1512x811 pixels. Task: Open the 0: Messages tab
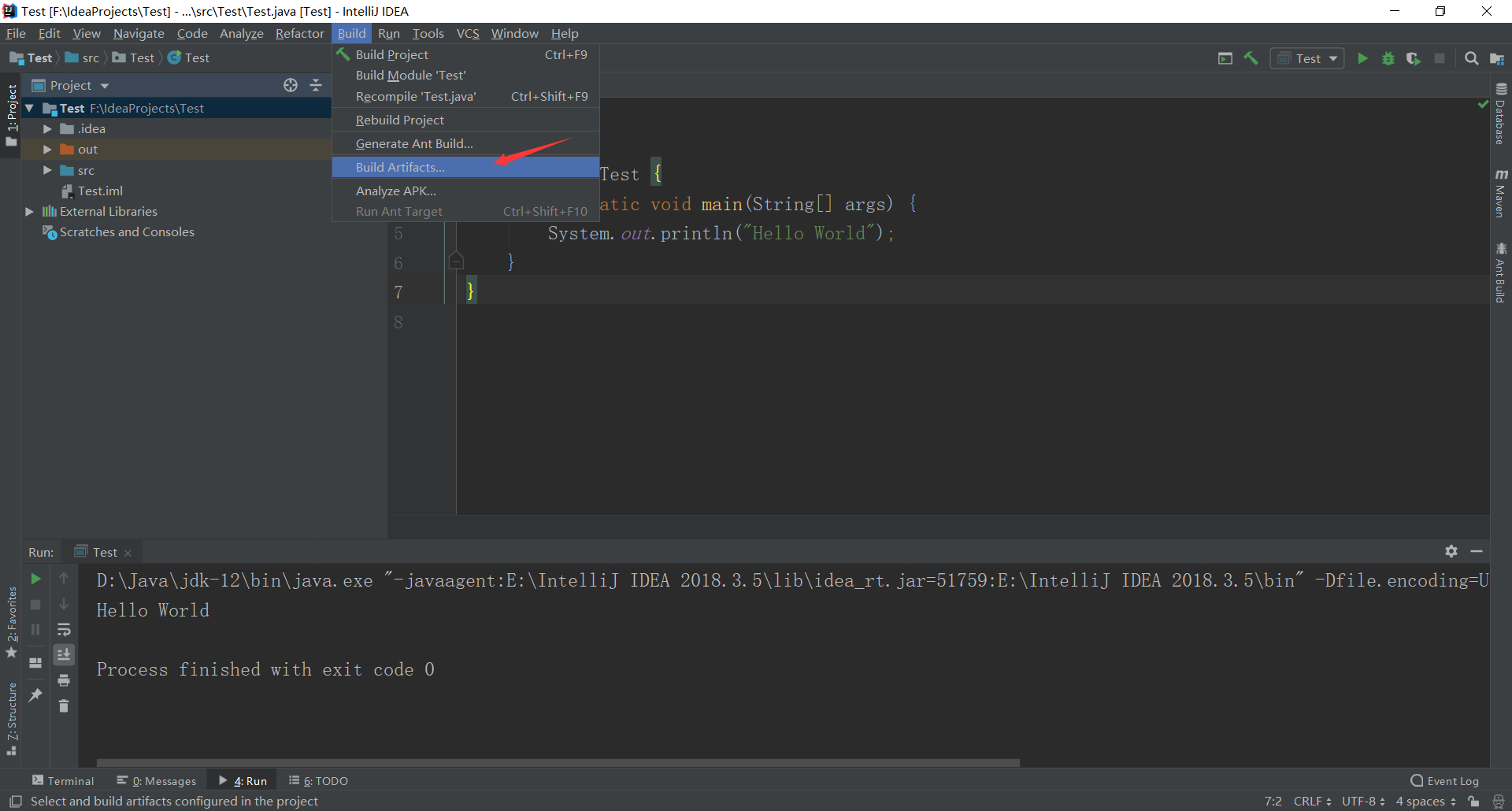pos(157,780)
